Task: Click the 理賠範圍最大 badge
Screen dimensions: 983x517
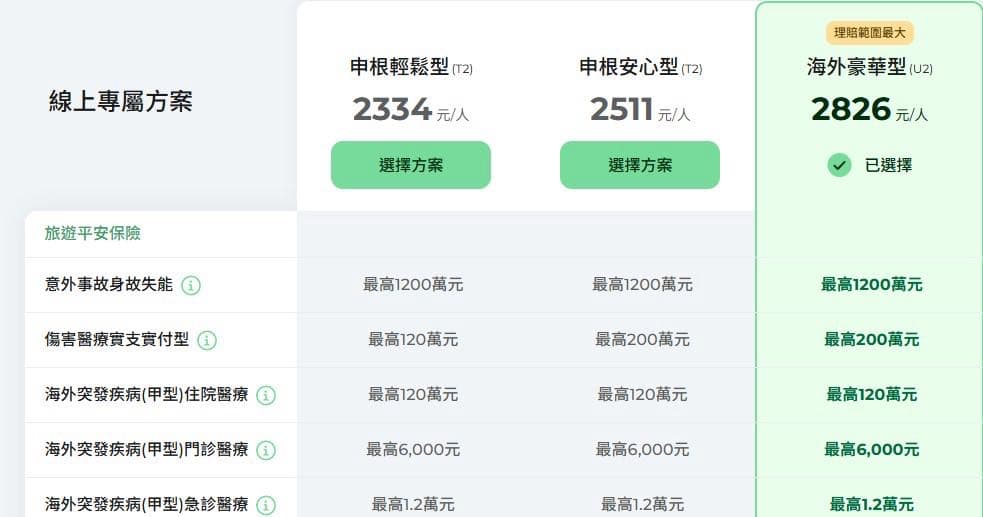Action: pyautogui.click(x=870, y=33)
